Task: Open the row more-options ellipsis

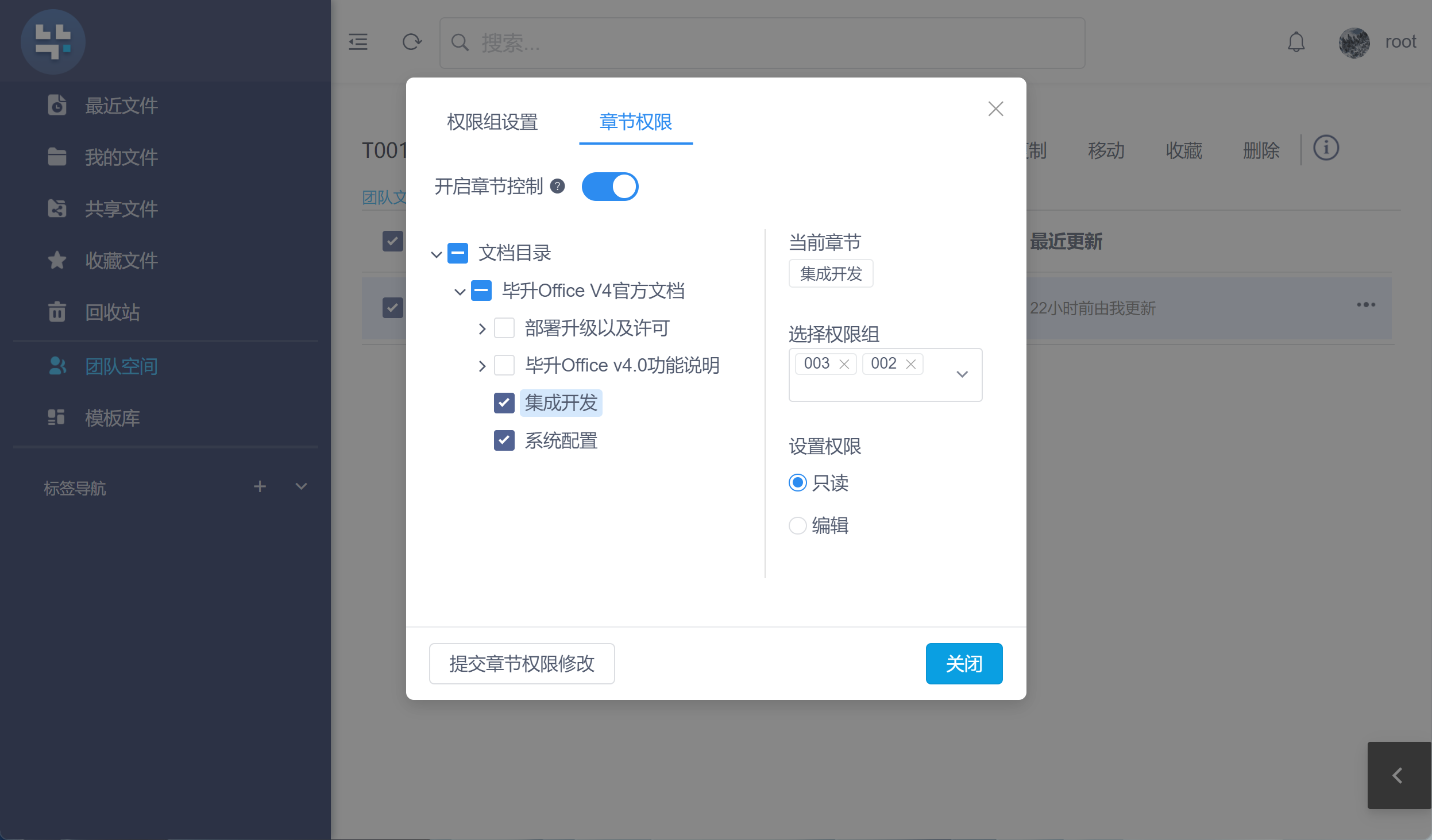Action: (1366, 304)
